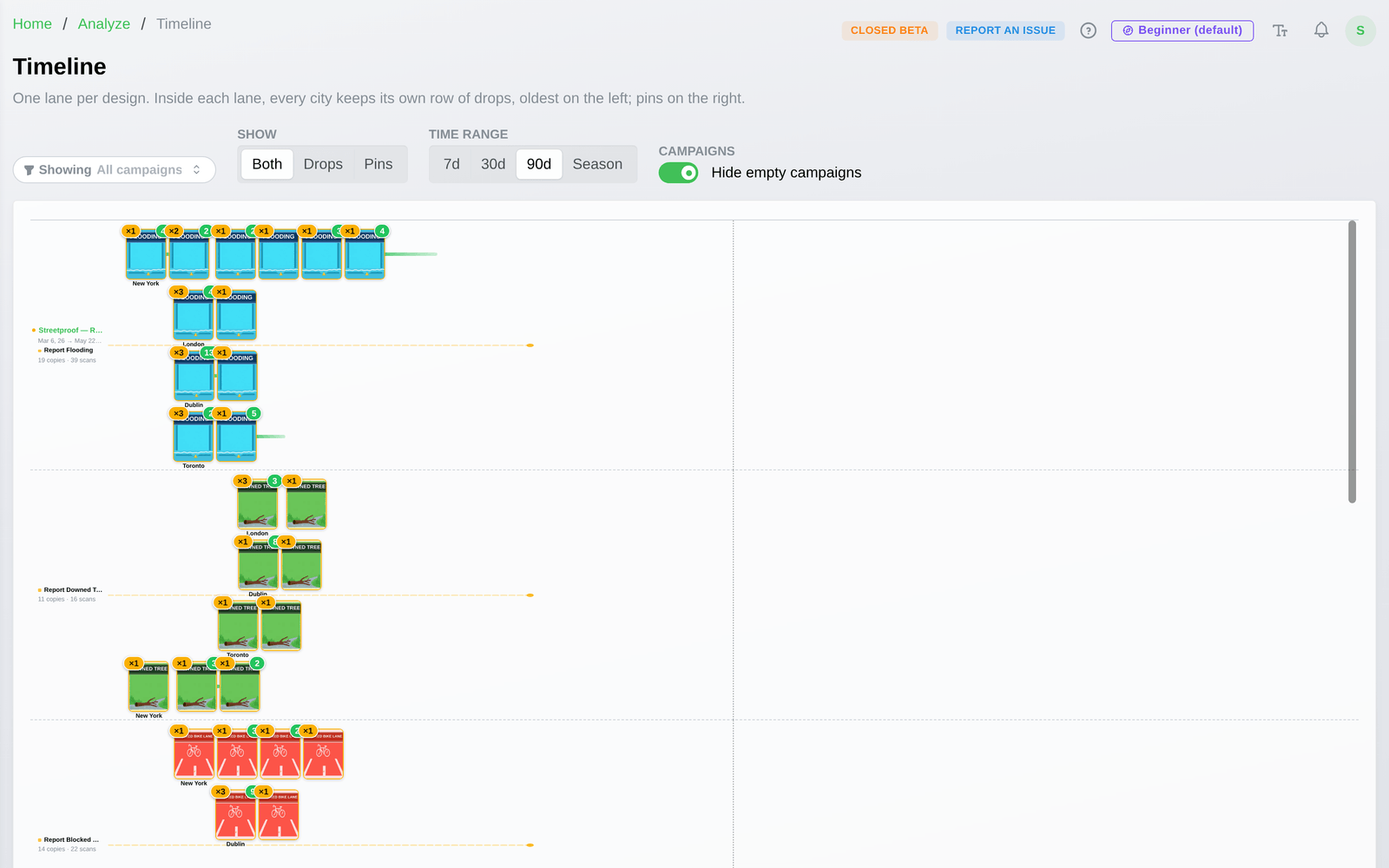Click green 3 badge on London downed tree card
This screenshot has height=868, width=1389.
(274, 481)
